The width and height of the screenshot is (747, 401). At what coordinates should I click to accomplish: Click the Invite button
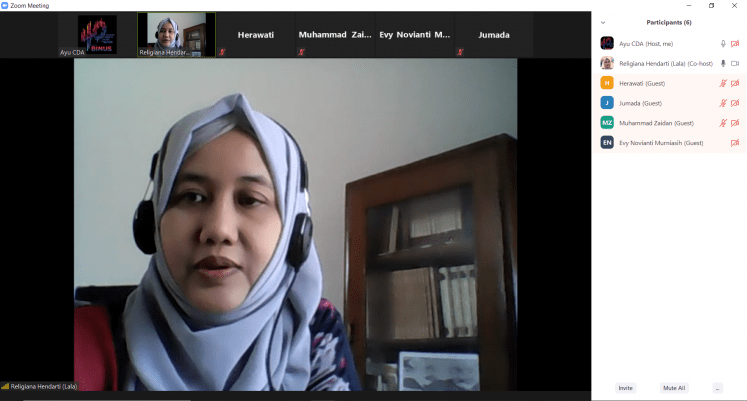click(626, 388)
